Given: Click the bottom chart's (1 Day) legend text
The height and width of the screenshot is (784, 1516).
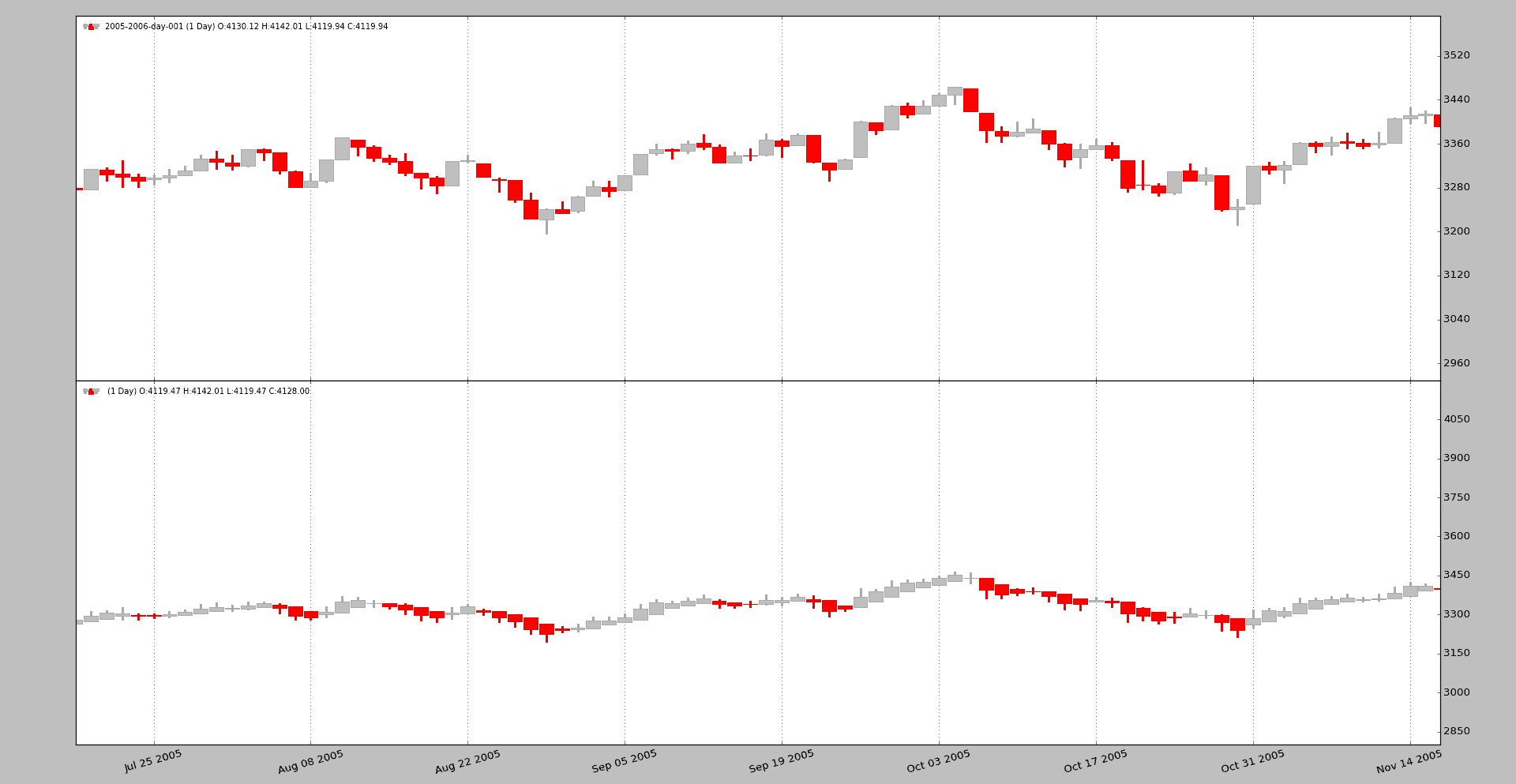Looking at the screenshot, I should [x=208, y=392].
